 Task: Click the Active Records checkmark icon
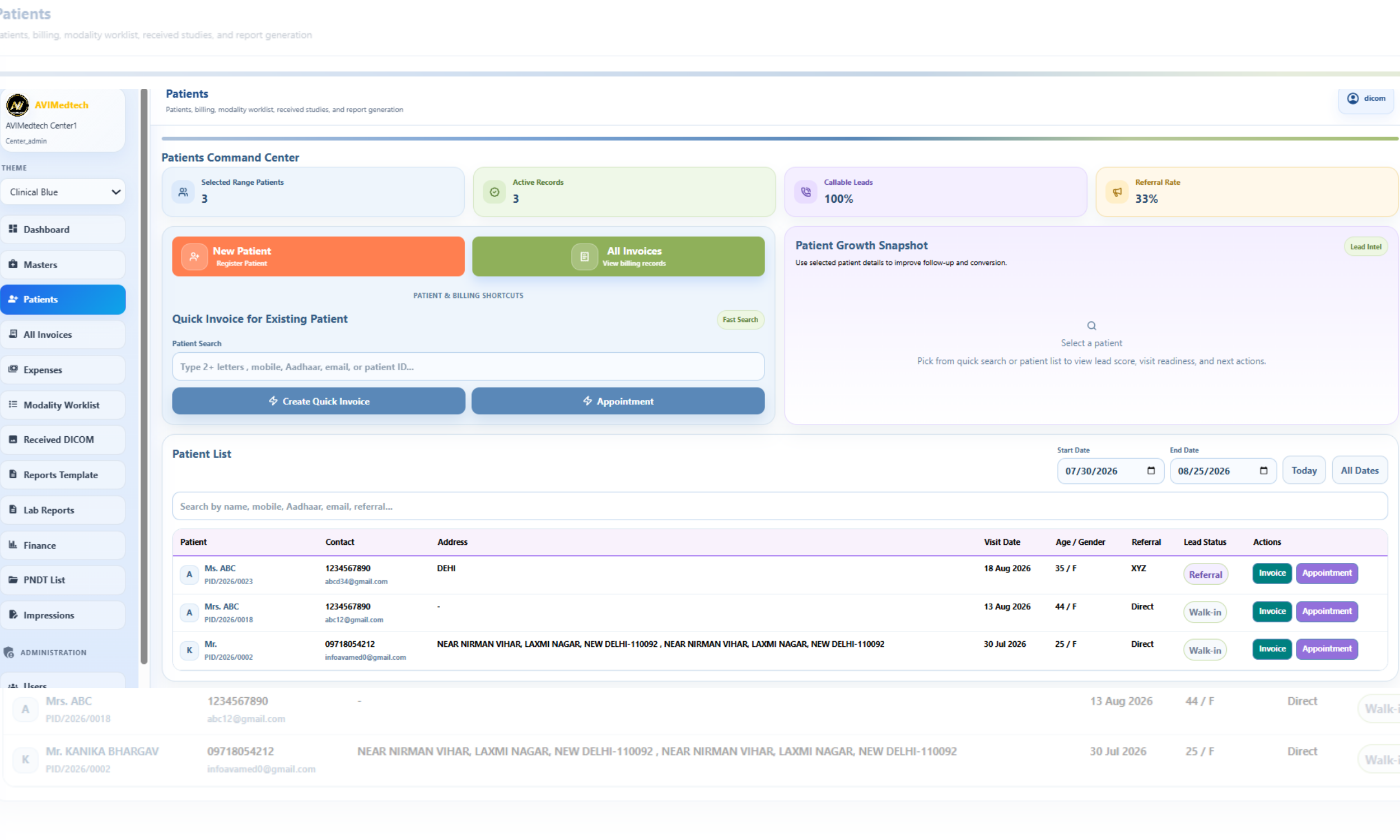click(x=494, y=192)
